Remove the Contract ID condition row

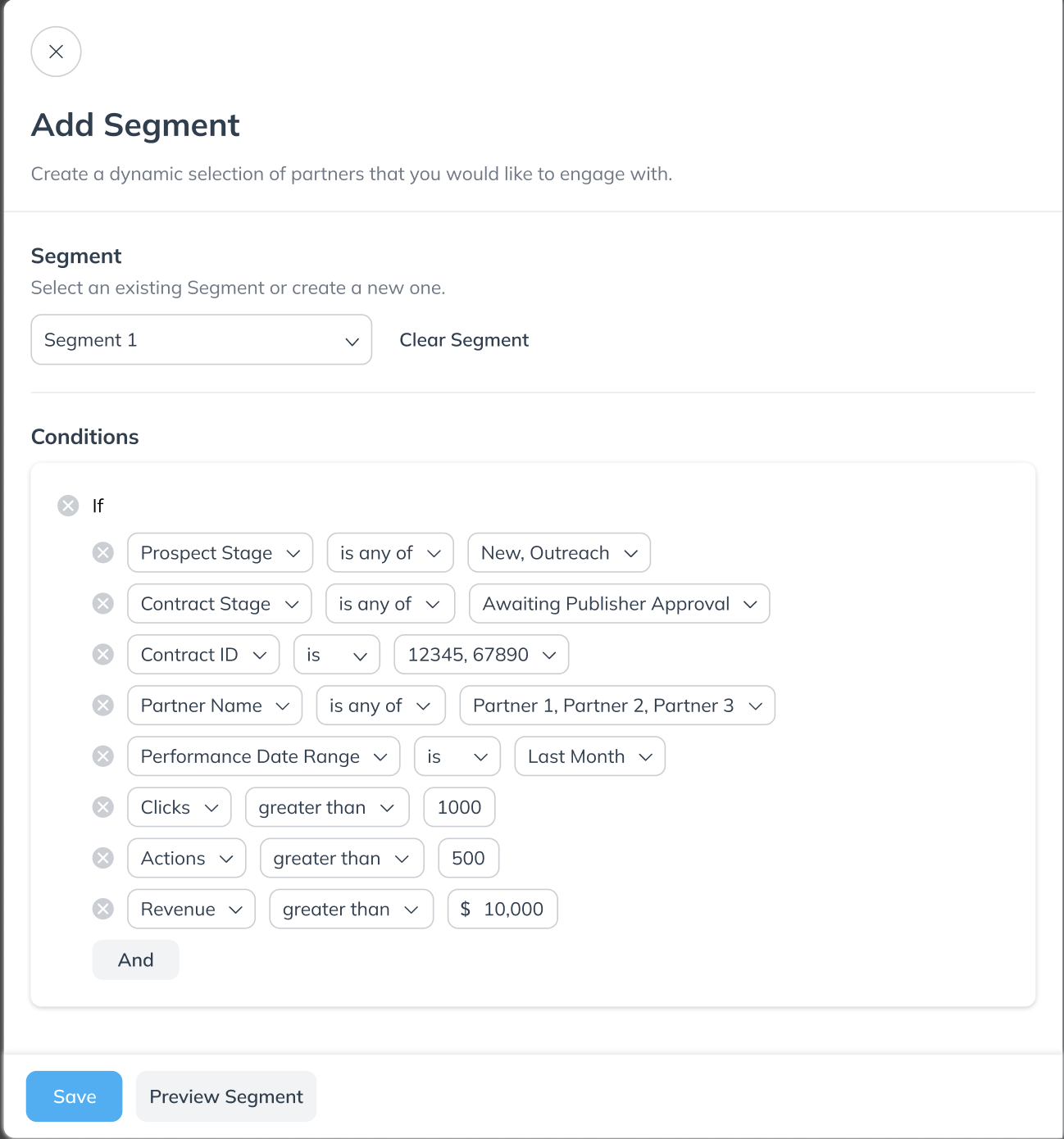click(x=103, y=655)
